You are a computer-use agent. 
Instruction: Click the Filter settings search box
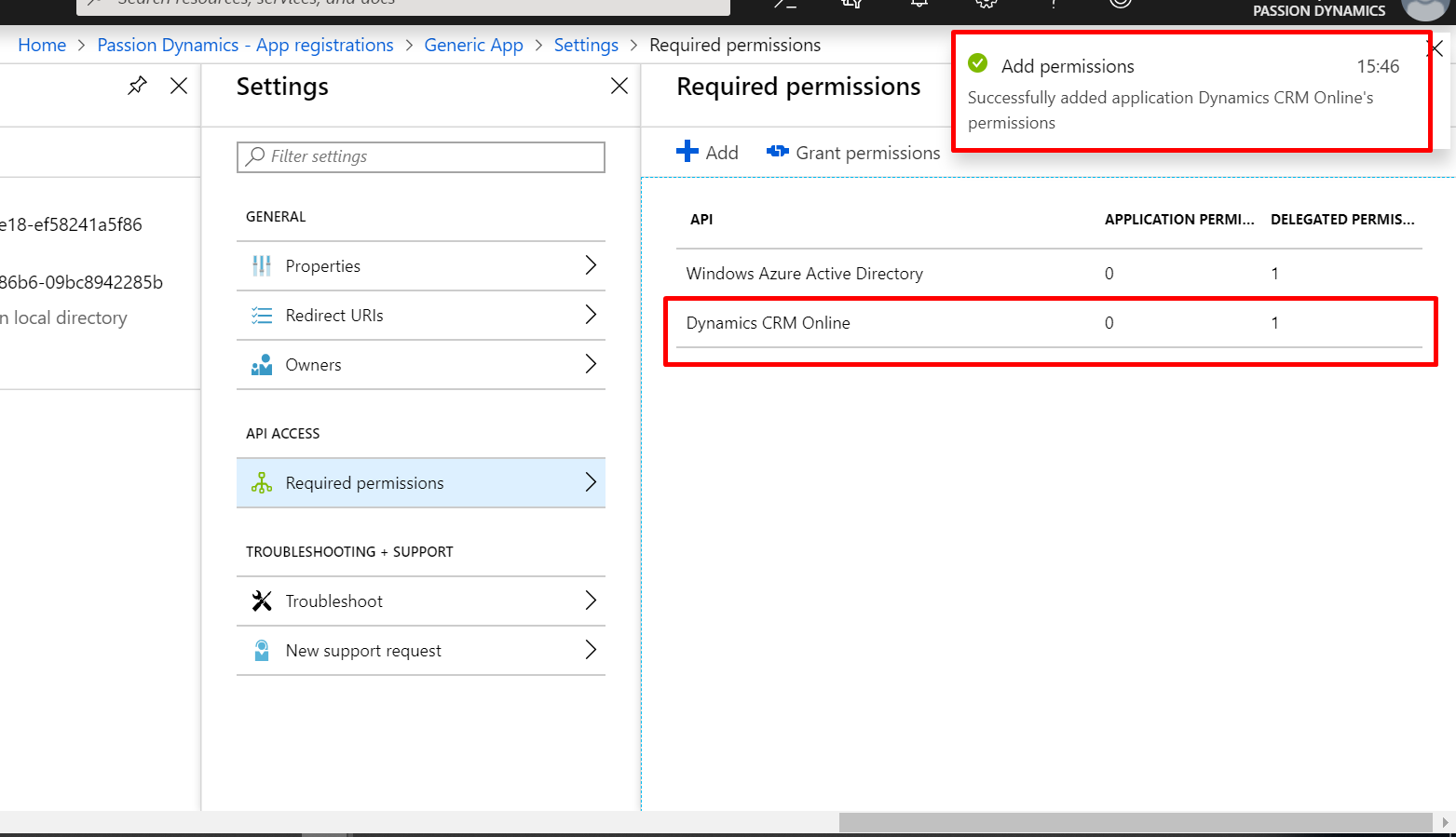coord(421,156)
